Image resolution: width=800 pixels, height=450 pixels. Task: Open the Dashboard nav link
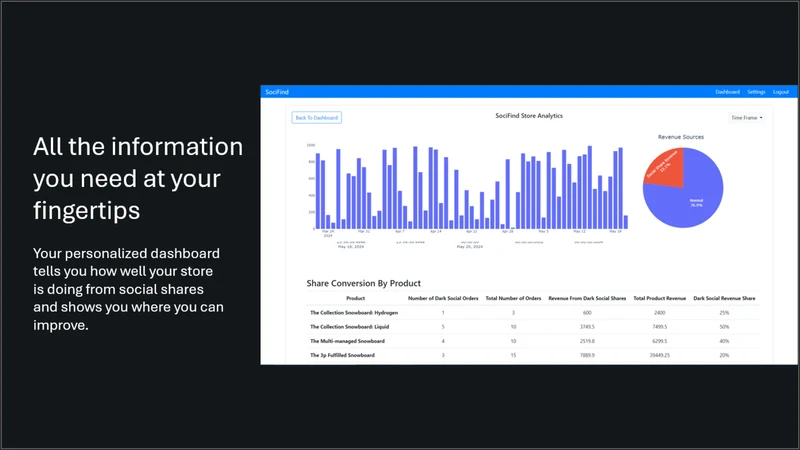(727, 92)
